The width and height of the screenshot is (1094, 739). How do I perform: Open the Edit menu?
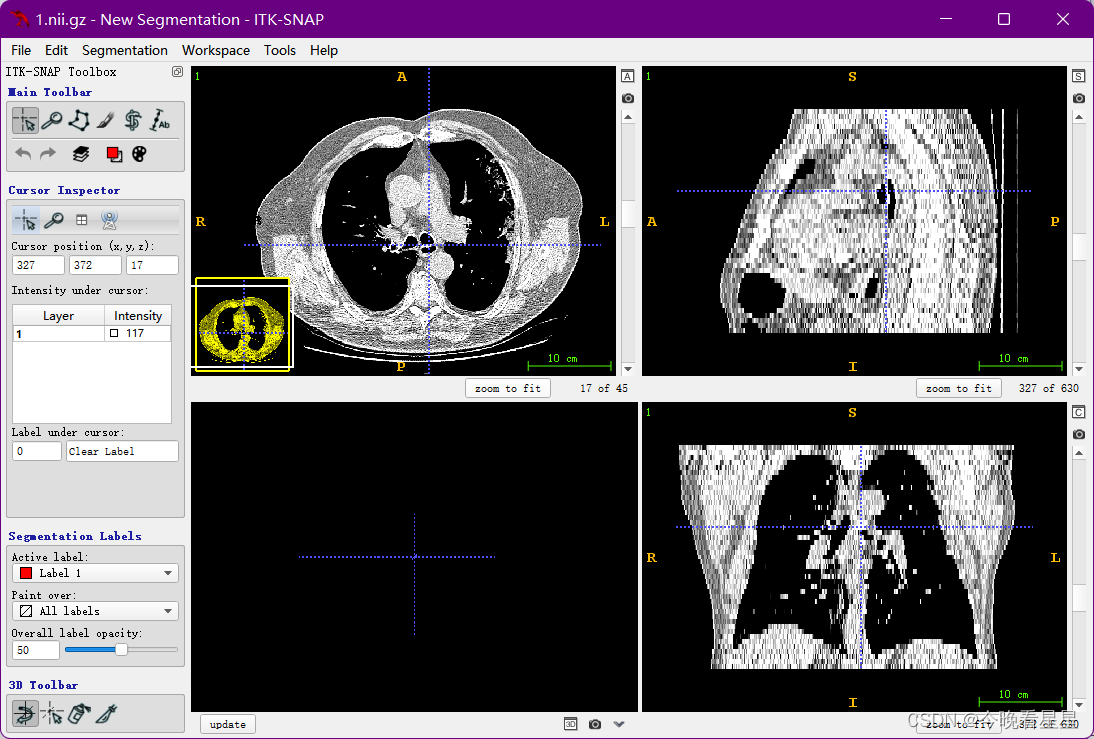pyautogui.click(x=57, y=50)
